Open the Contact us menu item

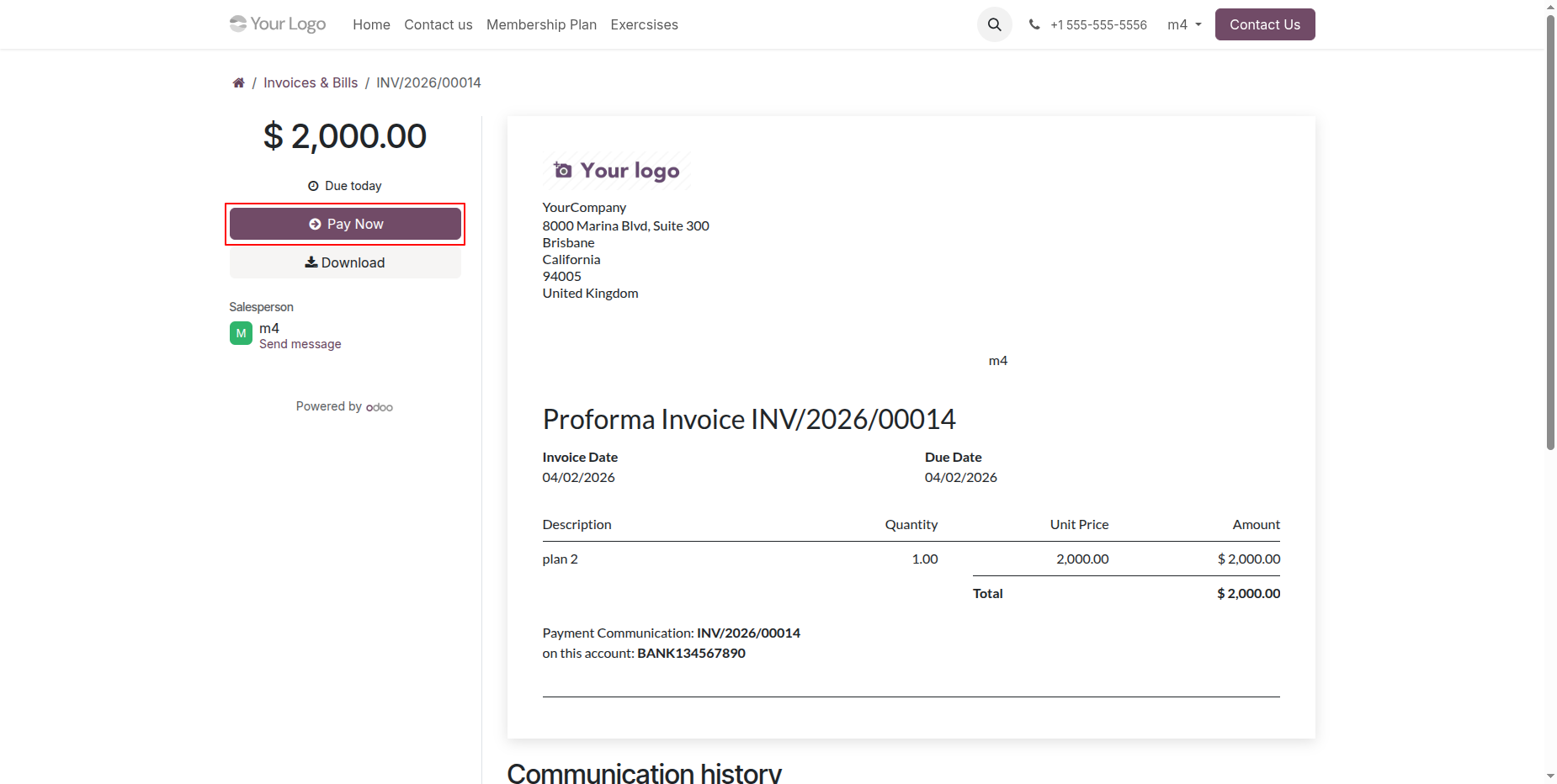click(438, 24)
